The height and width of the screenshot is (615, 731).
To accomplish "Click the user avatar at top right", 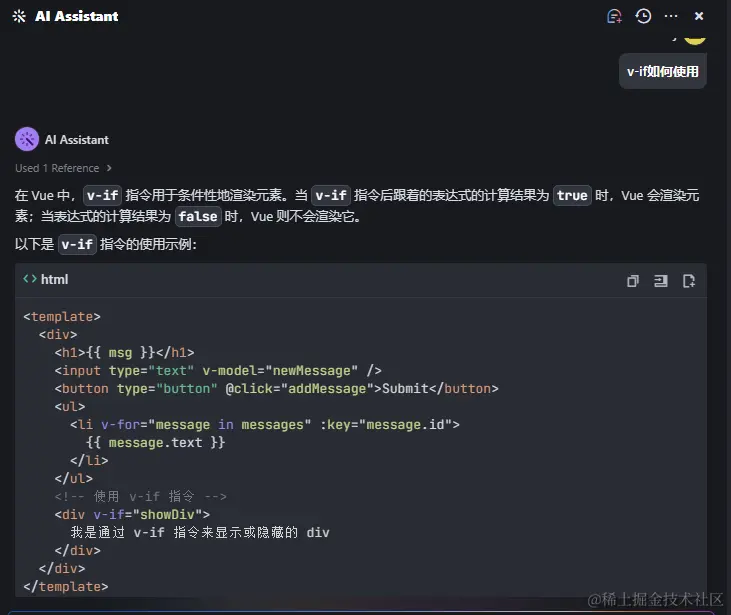I will (x=695, y=40).
